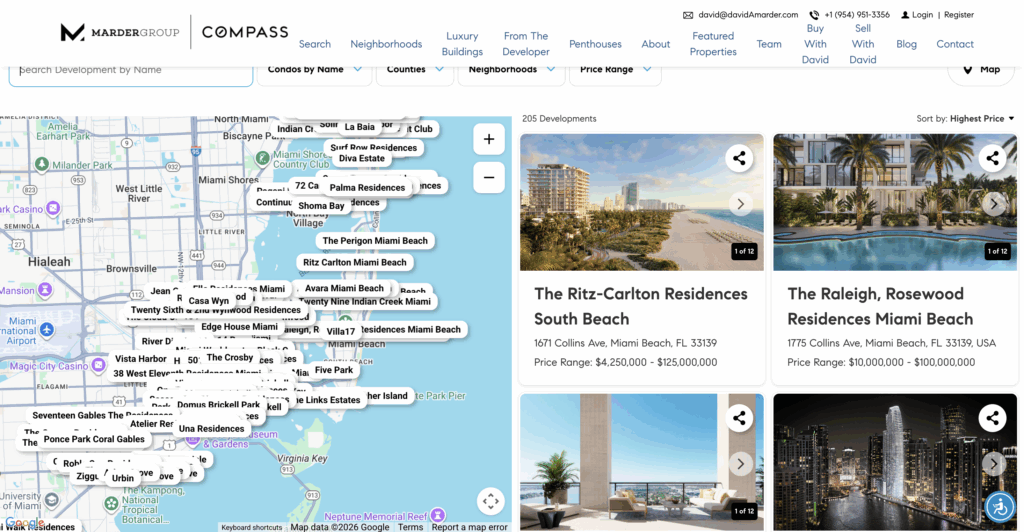Open the accessibility widget icon
Screen dimensions: 1024x532
pos(999,507)
